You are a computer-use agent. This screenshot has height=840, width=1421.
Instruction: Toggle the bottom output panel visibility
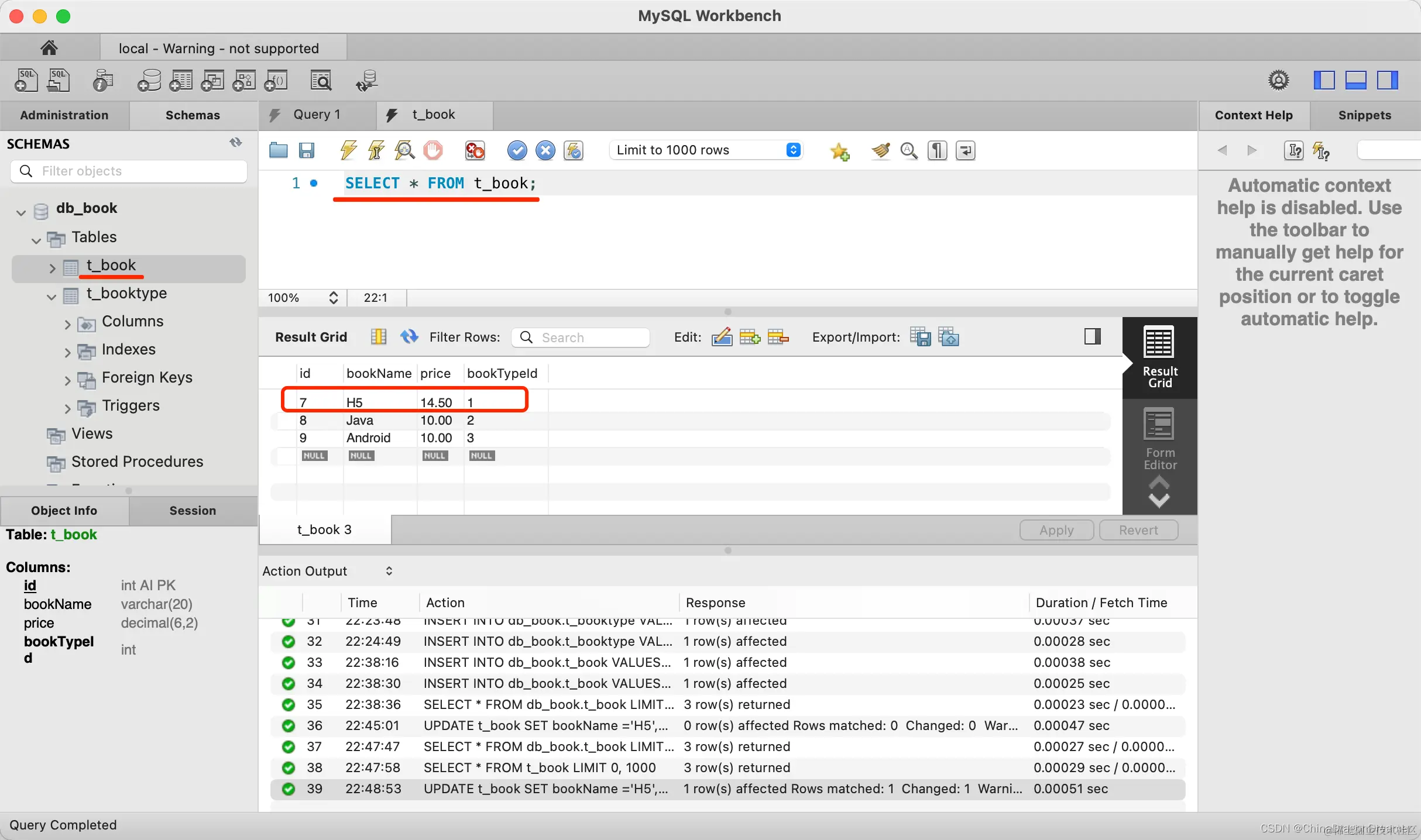tap(1355, 80)
